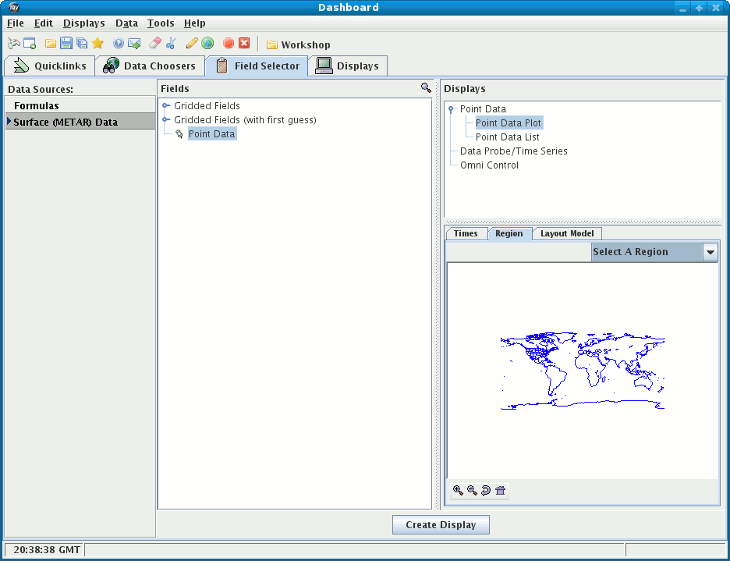Click the save icon in the toolbar

[x=66, y=44]
